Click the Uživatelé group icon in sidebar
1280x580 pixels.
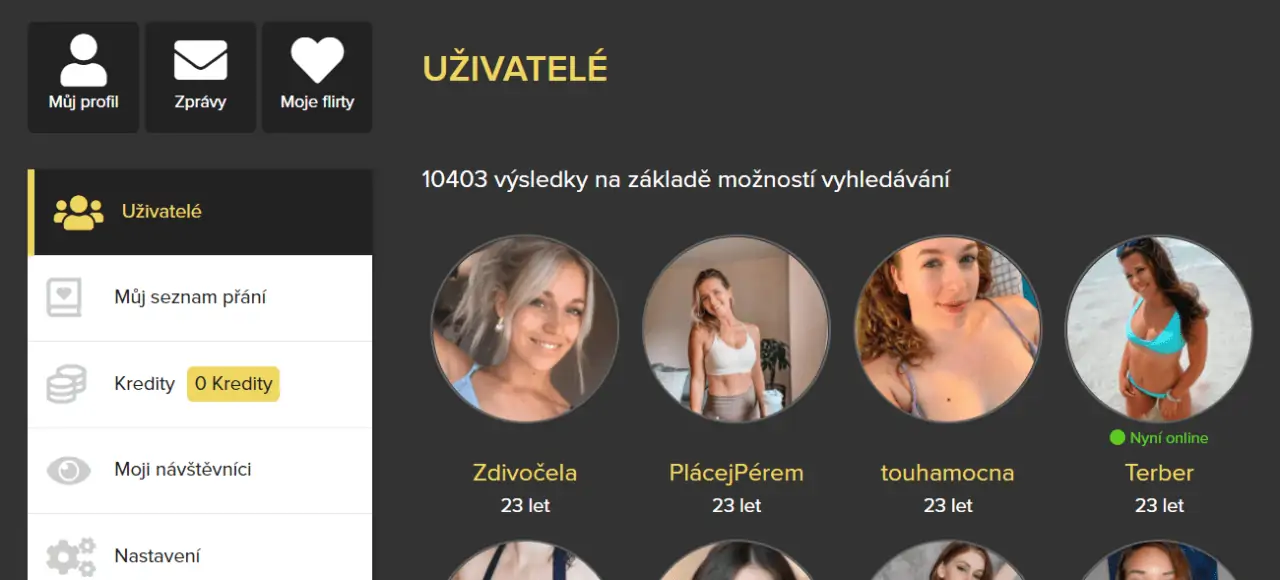pyautogui.click(x=78, y=212)
